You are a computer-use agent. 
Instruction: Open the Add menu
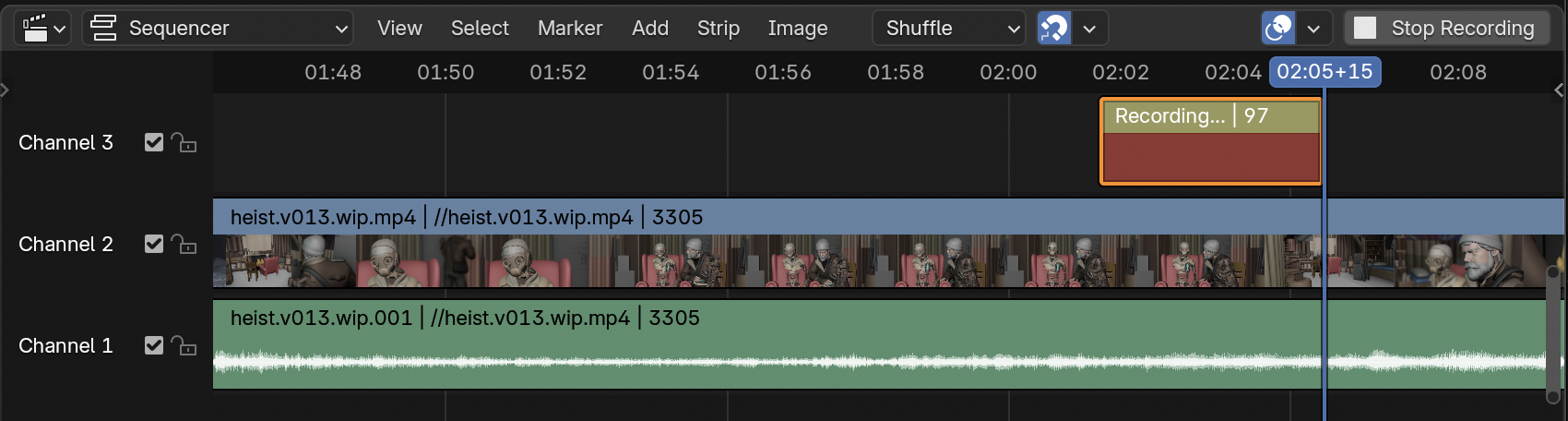tap(650, 29)
